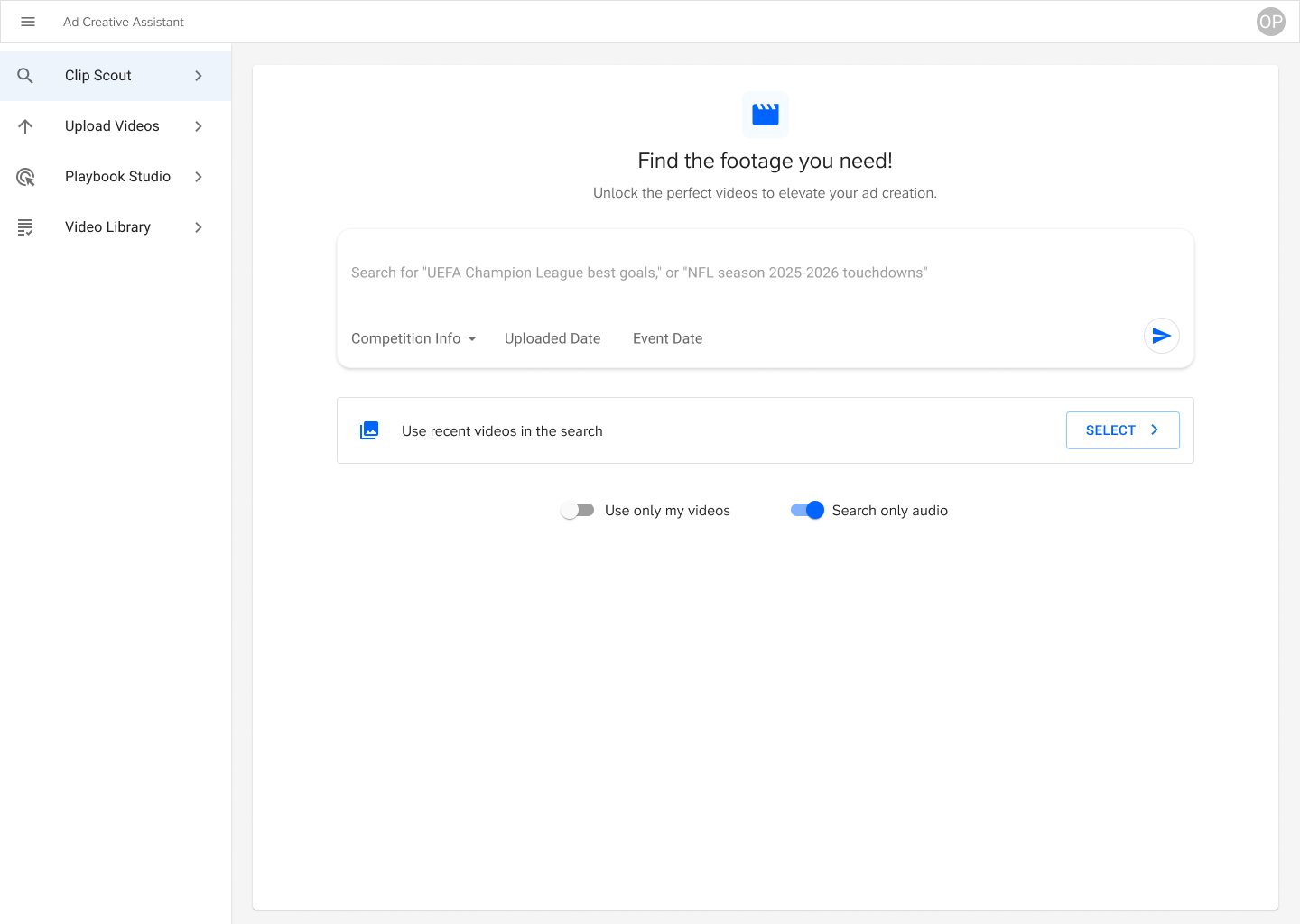Expand the Video Library chevron
Screen dimensions: 1300x924
pyautogui.click(x=199, y=227)
